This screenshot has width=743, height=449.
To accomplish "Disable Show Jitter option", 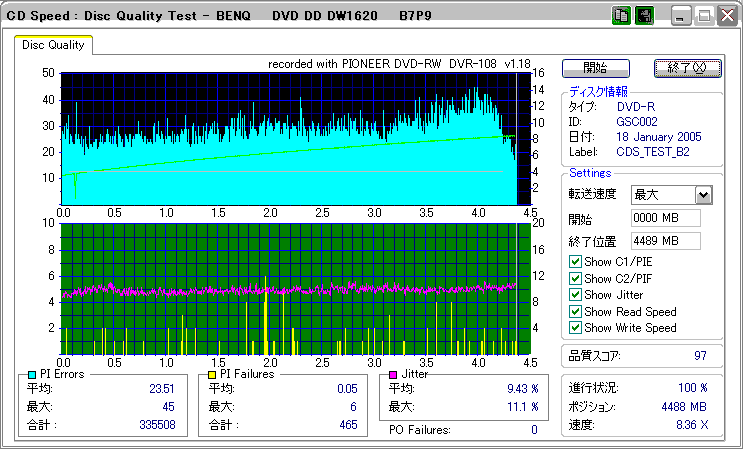I will pos(575,294).
